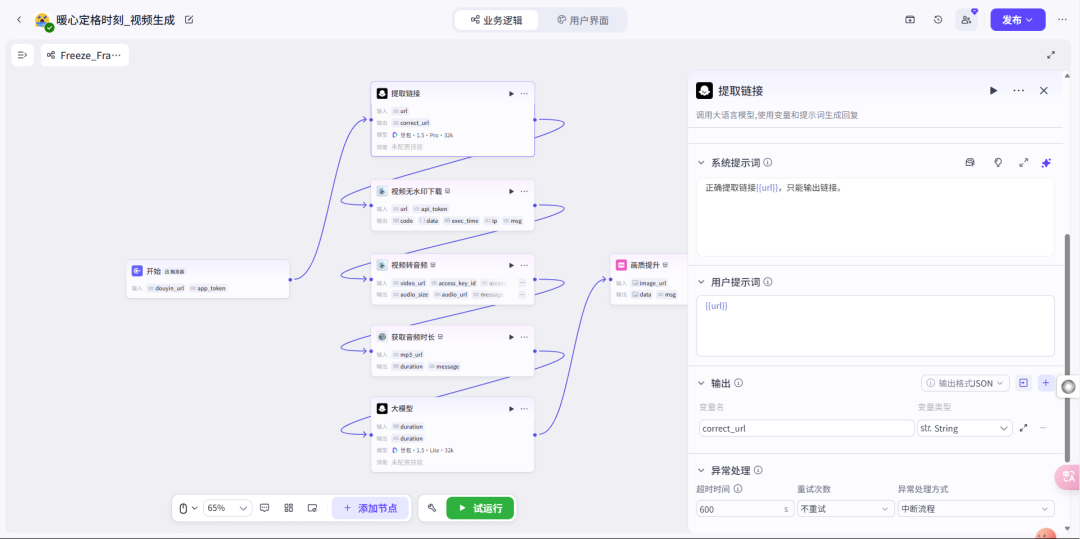Toggle the minimap icon in toolbar
Screen dimensions: 1080x539
click(313, 508)
